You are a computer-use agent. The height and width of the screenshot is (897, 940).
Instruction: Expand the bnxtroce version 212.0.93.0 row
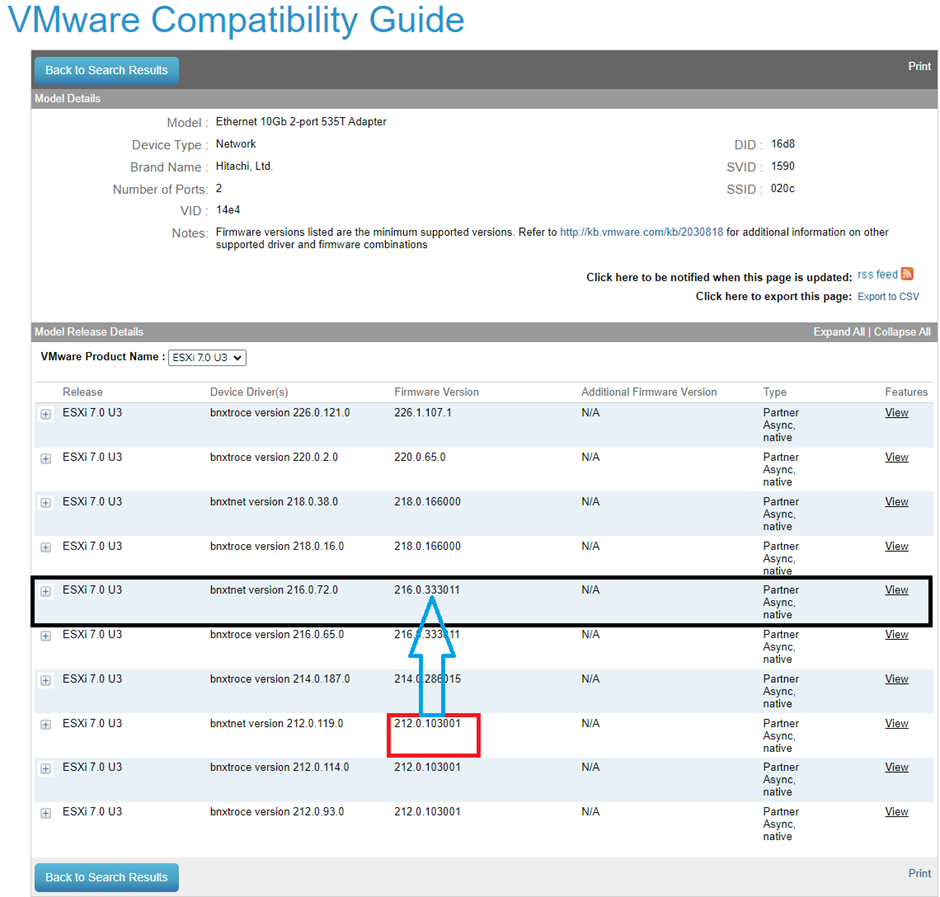coord(46,813)
